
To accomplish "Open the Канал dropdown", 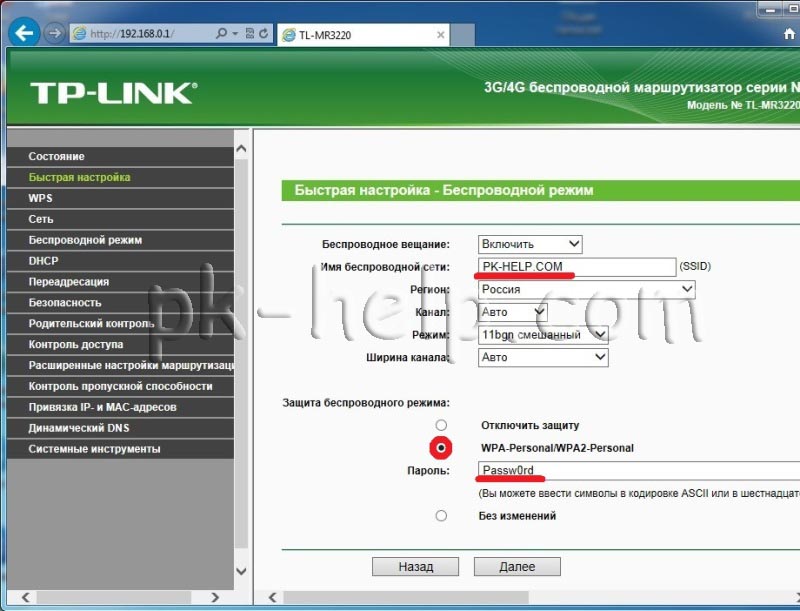I will 512,312.
